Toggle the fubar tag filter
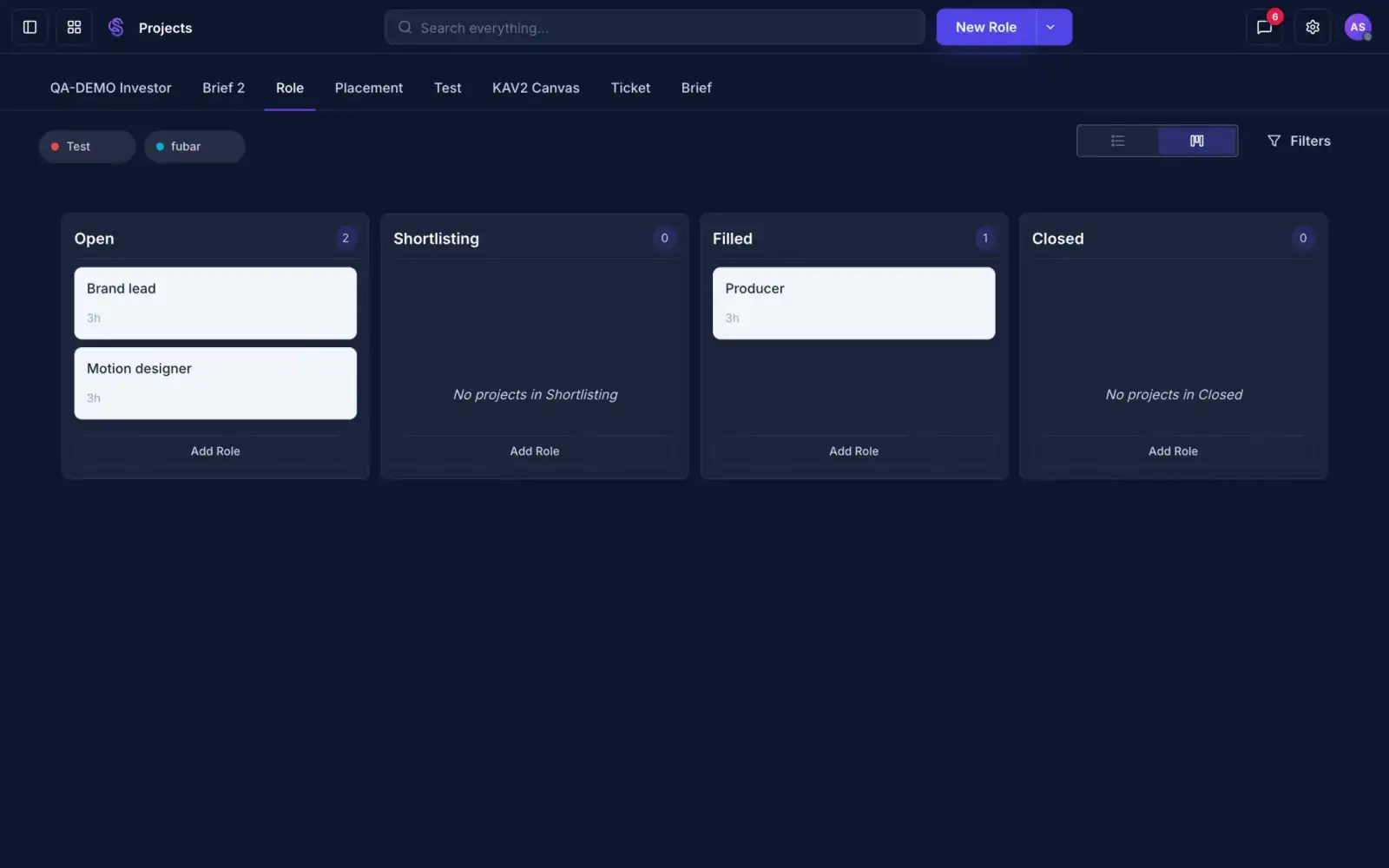Screen dimensions: 1389x868 click(x=194, y=147)
